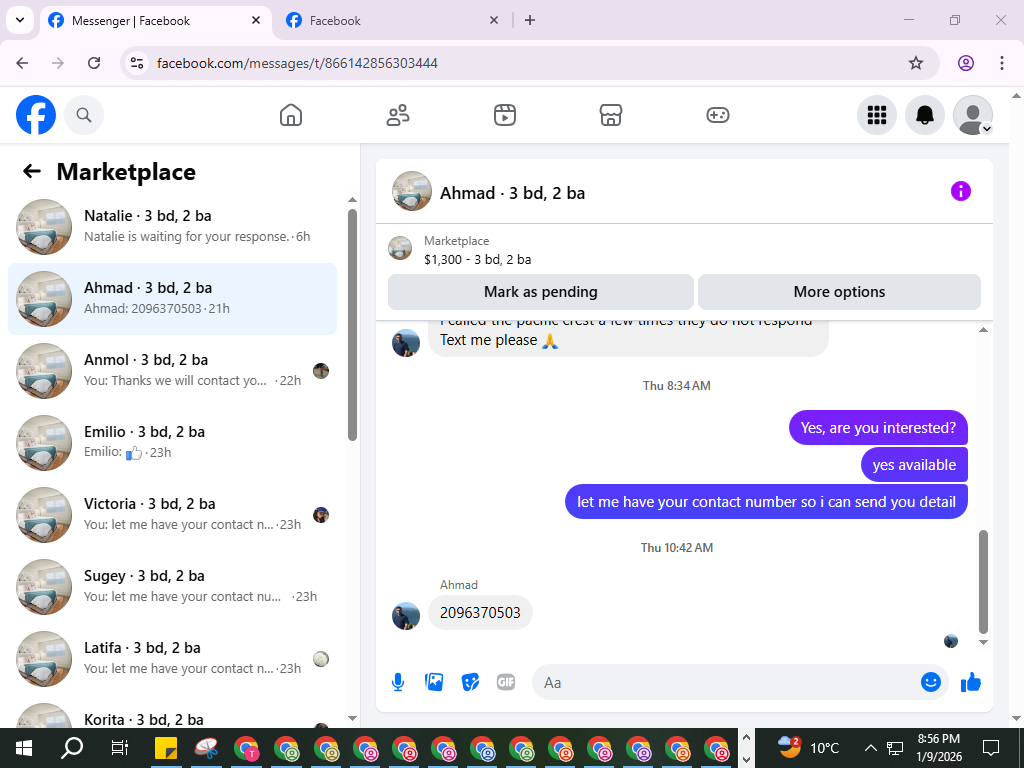Click the More options button
Viewport: 1024px width, 768px height.
pos(839,292)
